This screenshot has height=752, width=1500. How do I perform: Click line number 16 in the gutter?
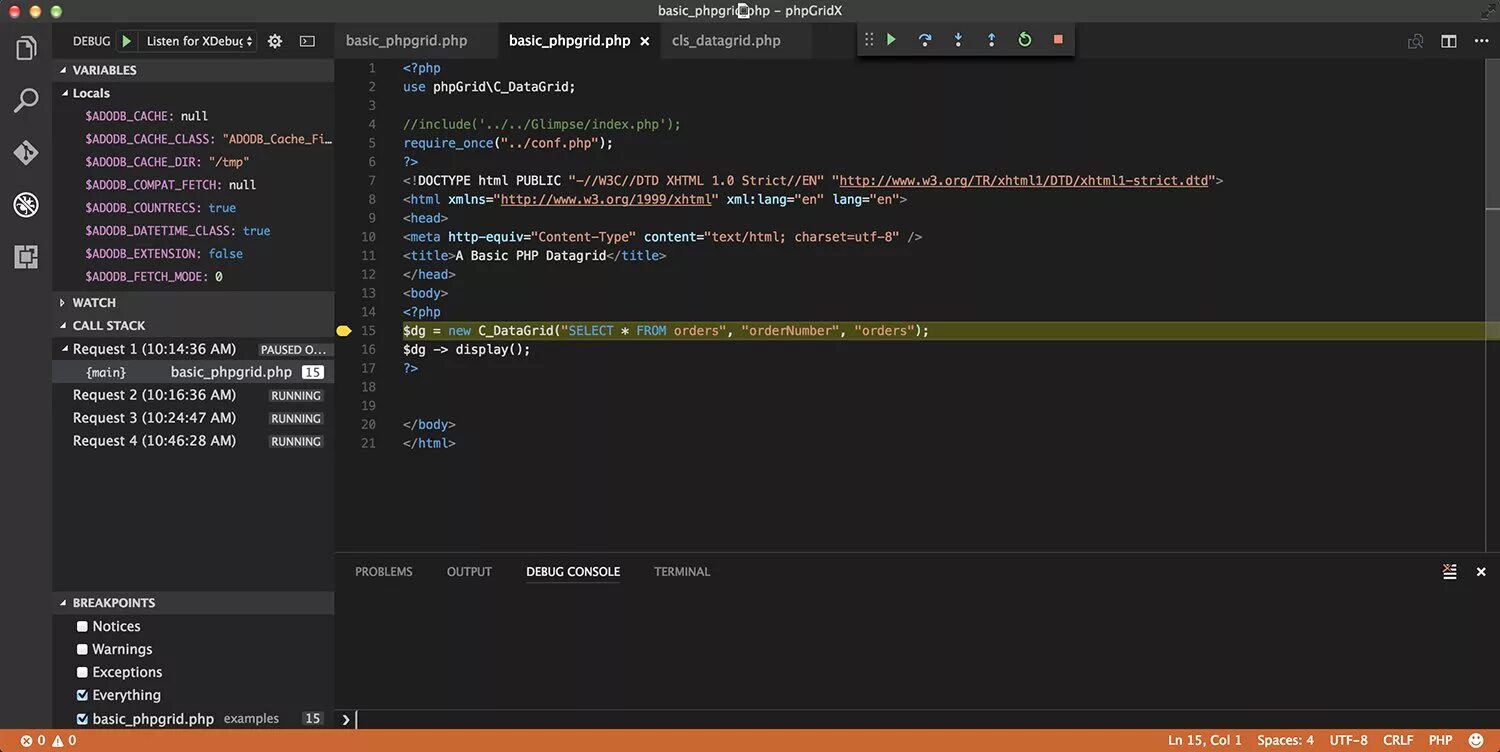point(368,349)
